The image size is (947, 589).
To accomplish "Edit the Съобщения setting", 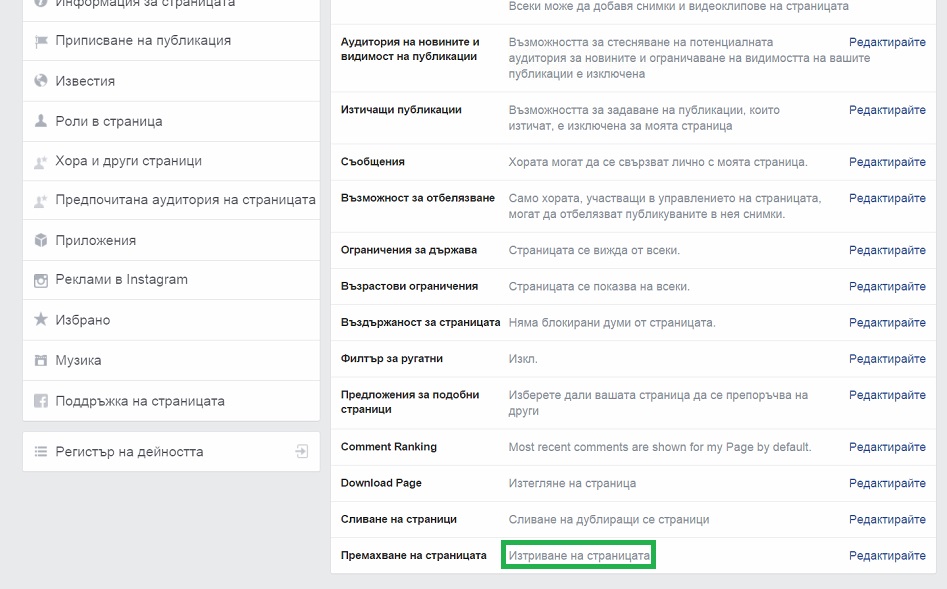I will pyautogui.click(x=887, y=162).
